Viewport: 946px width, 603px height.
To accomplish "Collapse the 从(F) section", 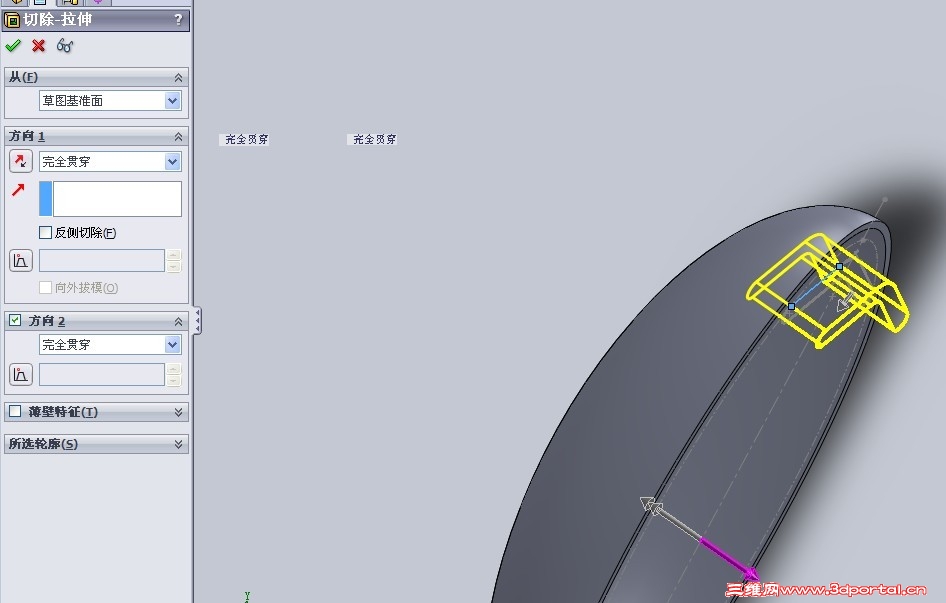I will click(x=179, y=77).
